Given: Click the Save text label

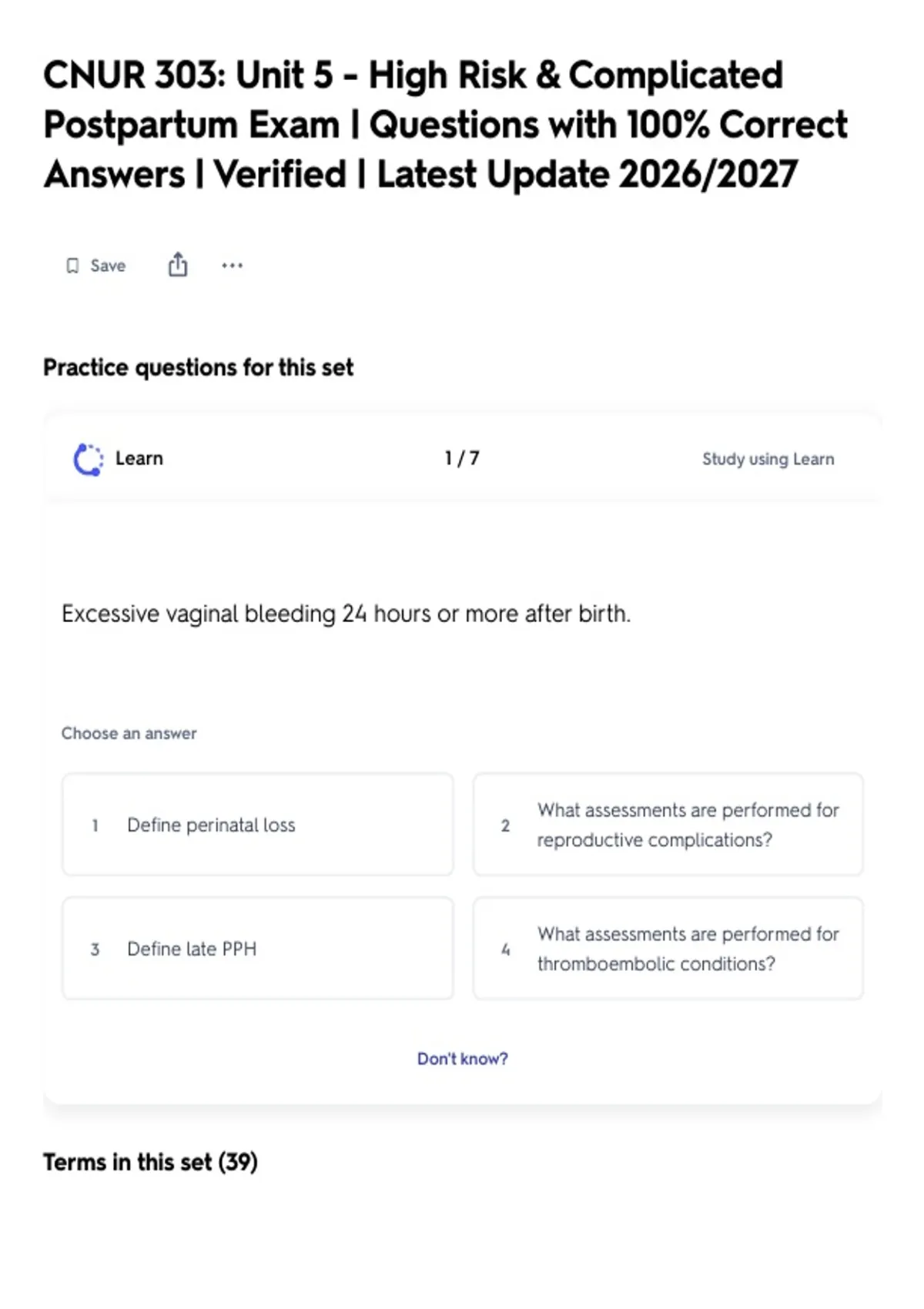Looking at the screenshot, I should tap(108, 266).
